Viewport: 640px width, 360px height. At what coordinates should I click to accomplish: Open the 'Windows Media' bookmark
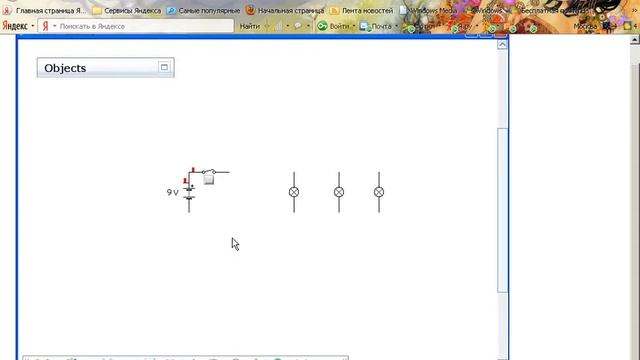coord(429,11)
